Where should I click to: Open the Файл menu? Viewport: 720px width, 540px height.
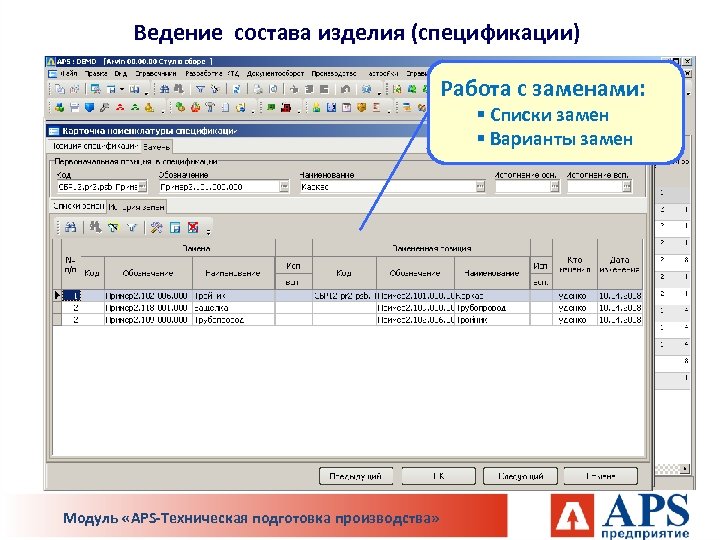68,73
